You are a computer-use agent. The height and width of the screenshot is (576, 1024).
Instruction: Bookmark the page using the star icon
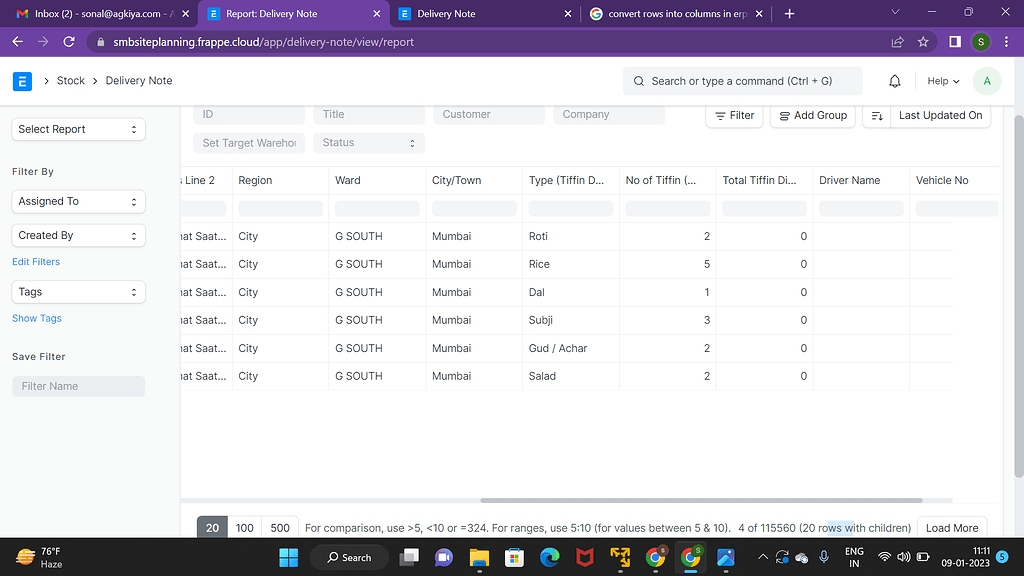pyautogui.click(x=922, y=42)
